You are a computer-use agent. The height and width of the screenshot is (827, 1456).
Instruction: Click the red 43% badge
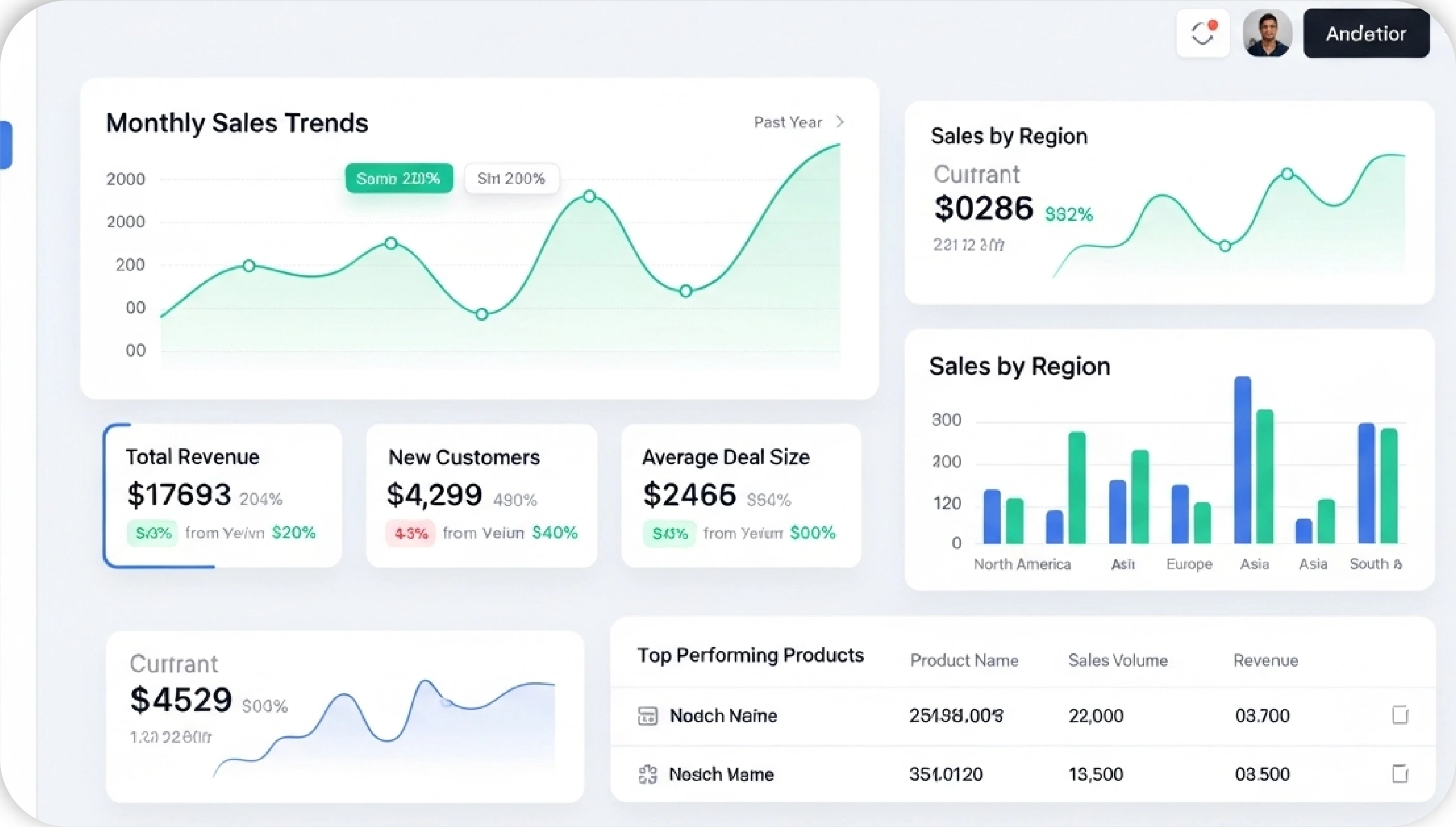pyautogui.click(x=411, y=533)
